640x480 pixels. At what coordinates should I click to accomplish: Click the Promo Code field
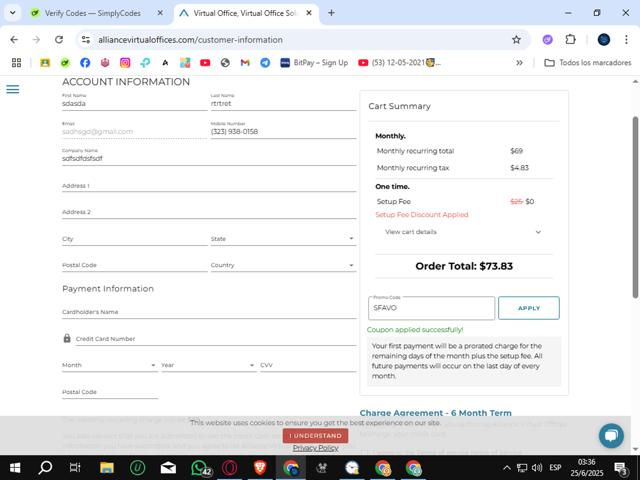tap(431, 308)
